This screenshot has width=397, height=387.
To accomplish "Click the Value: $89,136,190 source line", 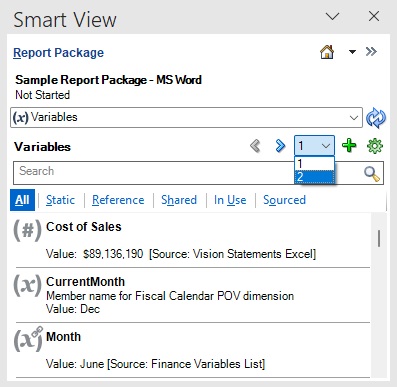I will click(181, 254).
